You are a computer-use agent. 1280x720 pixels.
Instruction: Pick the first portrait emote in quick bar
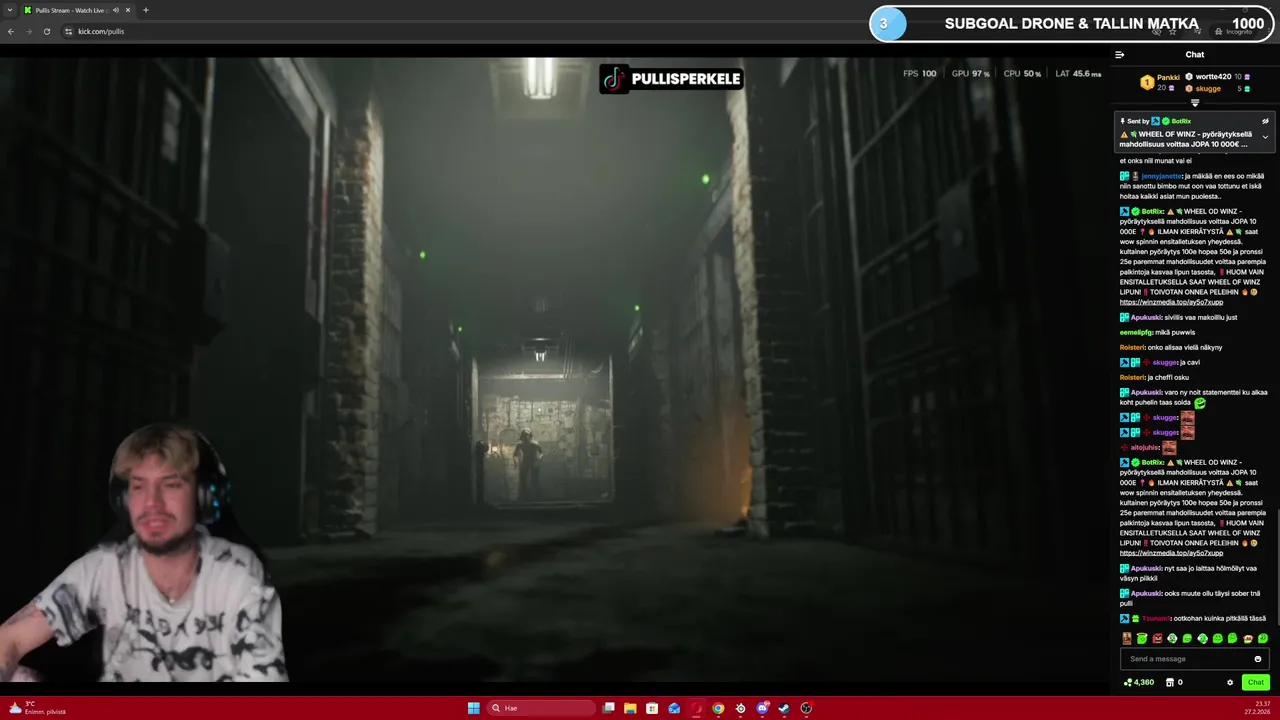[x=1127, y=639]
